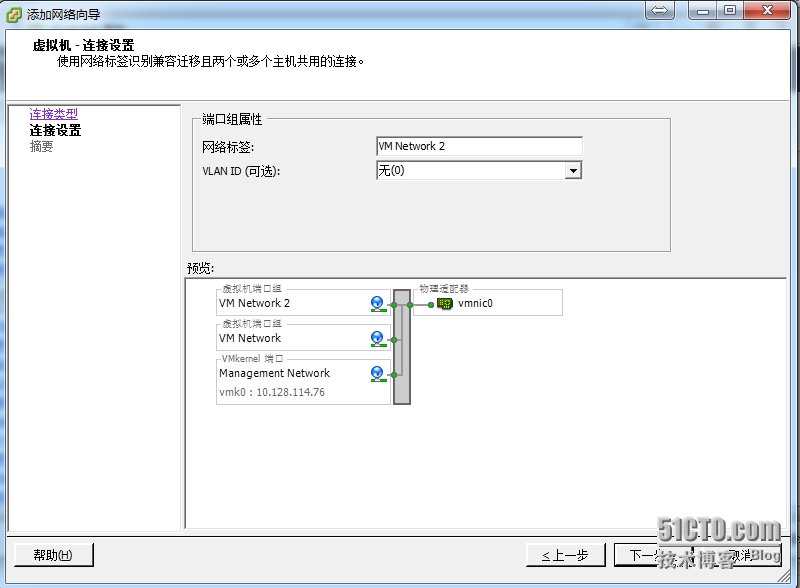
Task: Click the 帮助(H) button
Action: (x=54, y=555)
